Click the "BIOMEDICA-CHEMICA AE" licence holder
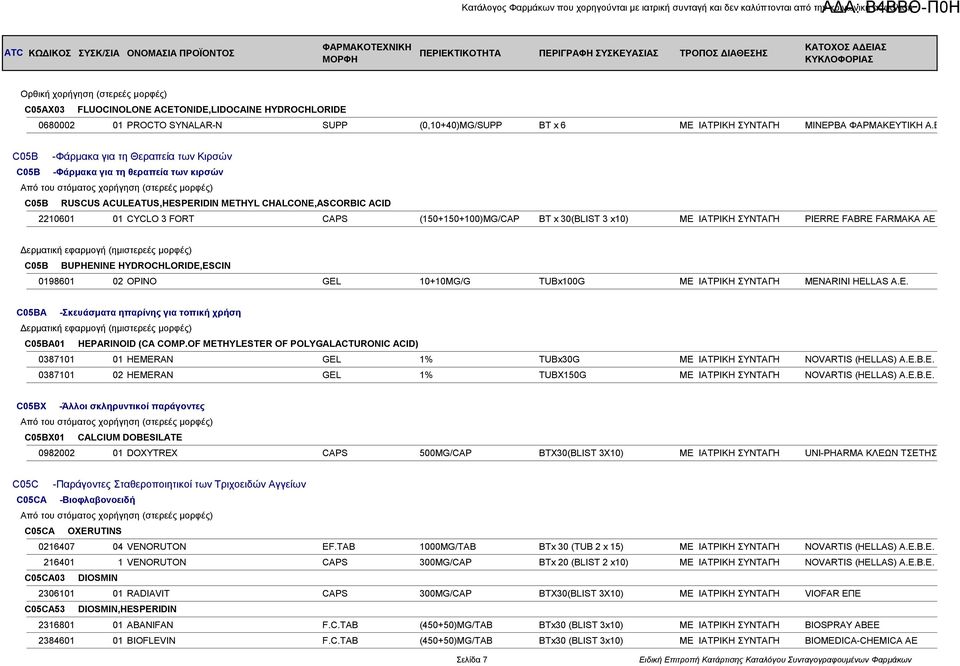Viewport: 960px width, 666px height. click(861, 641)
